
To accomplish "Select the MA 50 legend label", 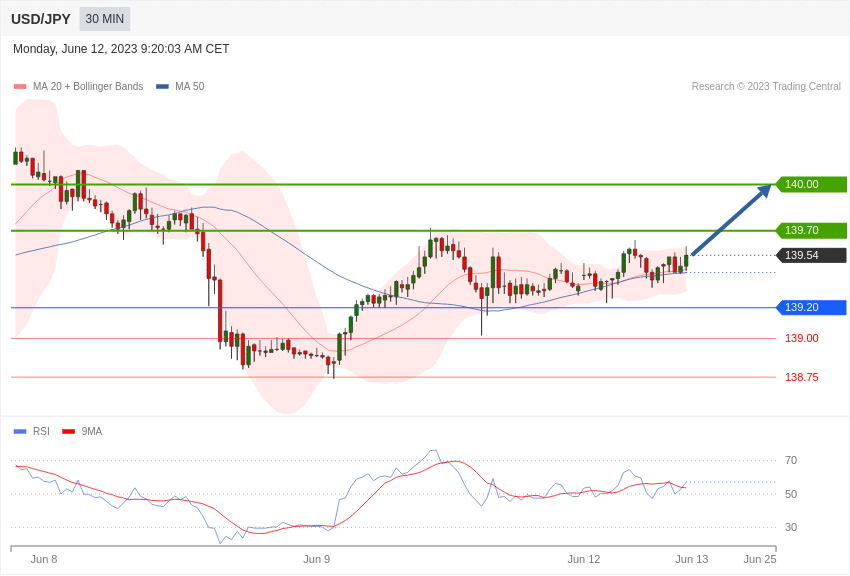I will 189,87.
